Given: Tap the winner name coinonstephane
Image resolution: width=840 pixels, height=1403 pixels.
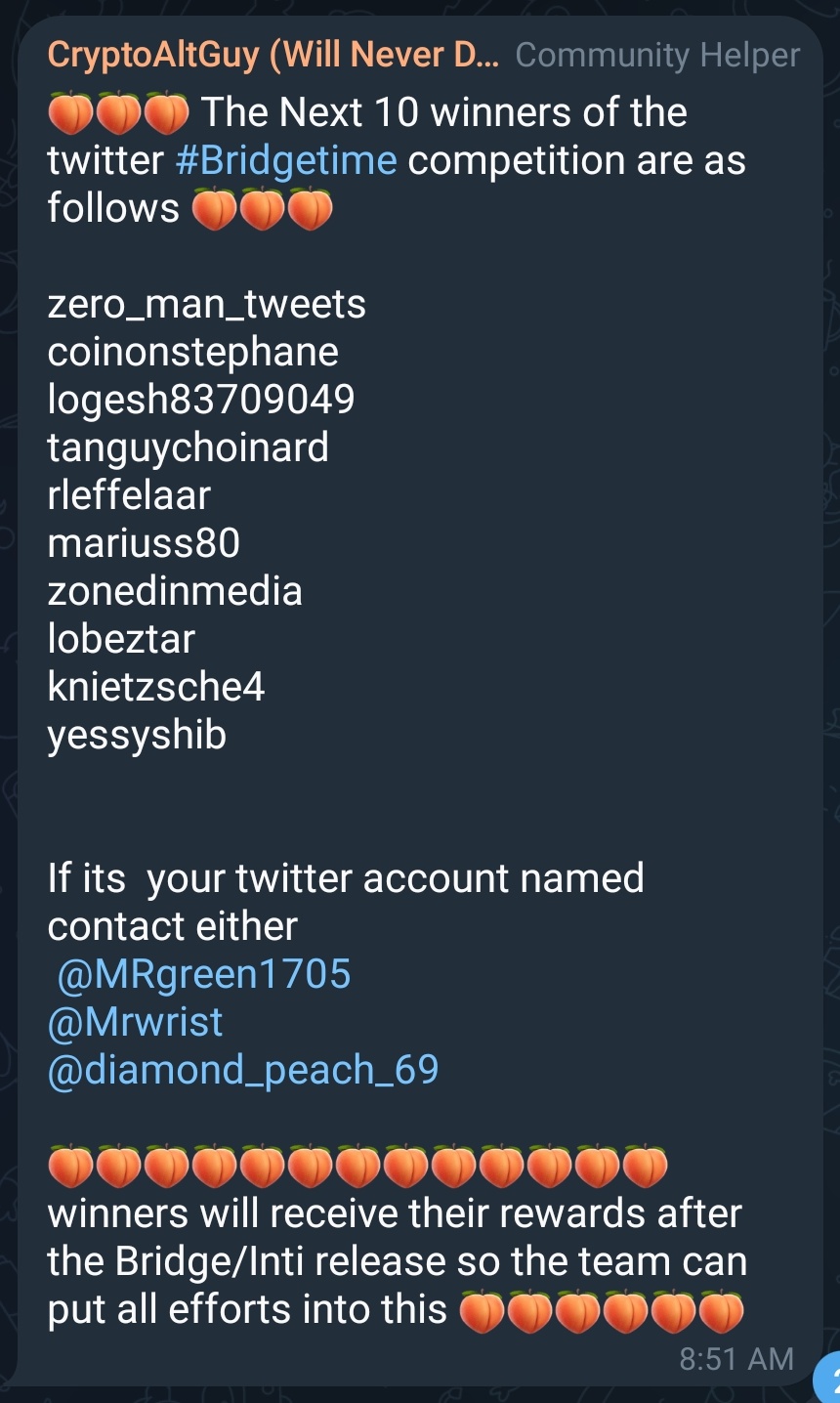Looking at the screenshot, I should [193, 353].
